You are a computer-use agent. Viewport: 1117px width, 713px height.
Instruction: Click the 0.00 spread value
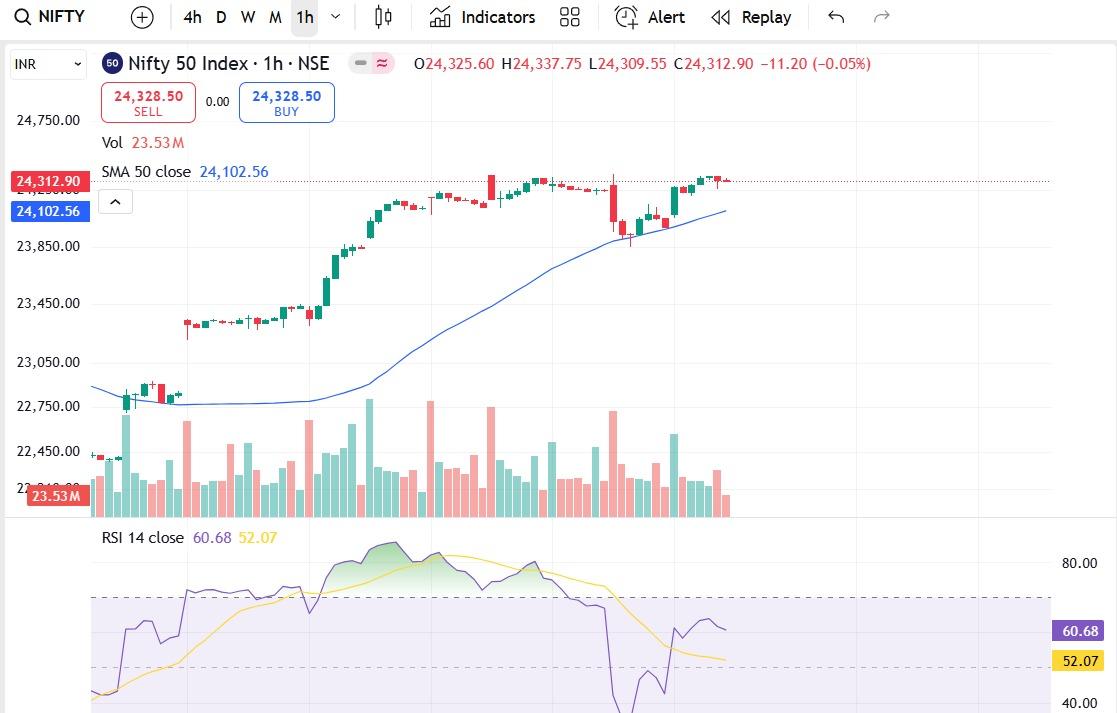tap(217, 102)
